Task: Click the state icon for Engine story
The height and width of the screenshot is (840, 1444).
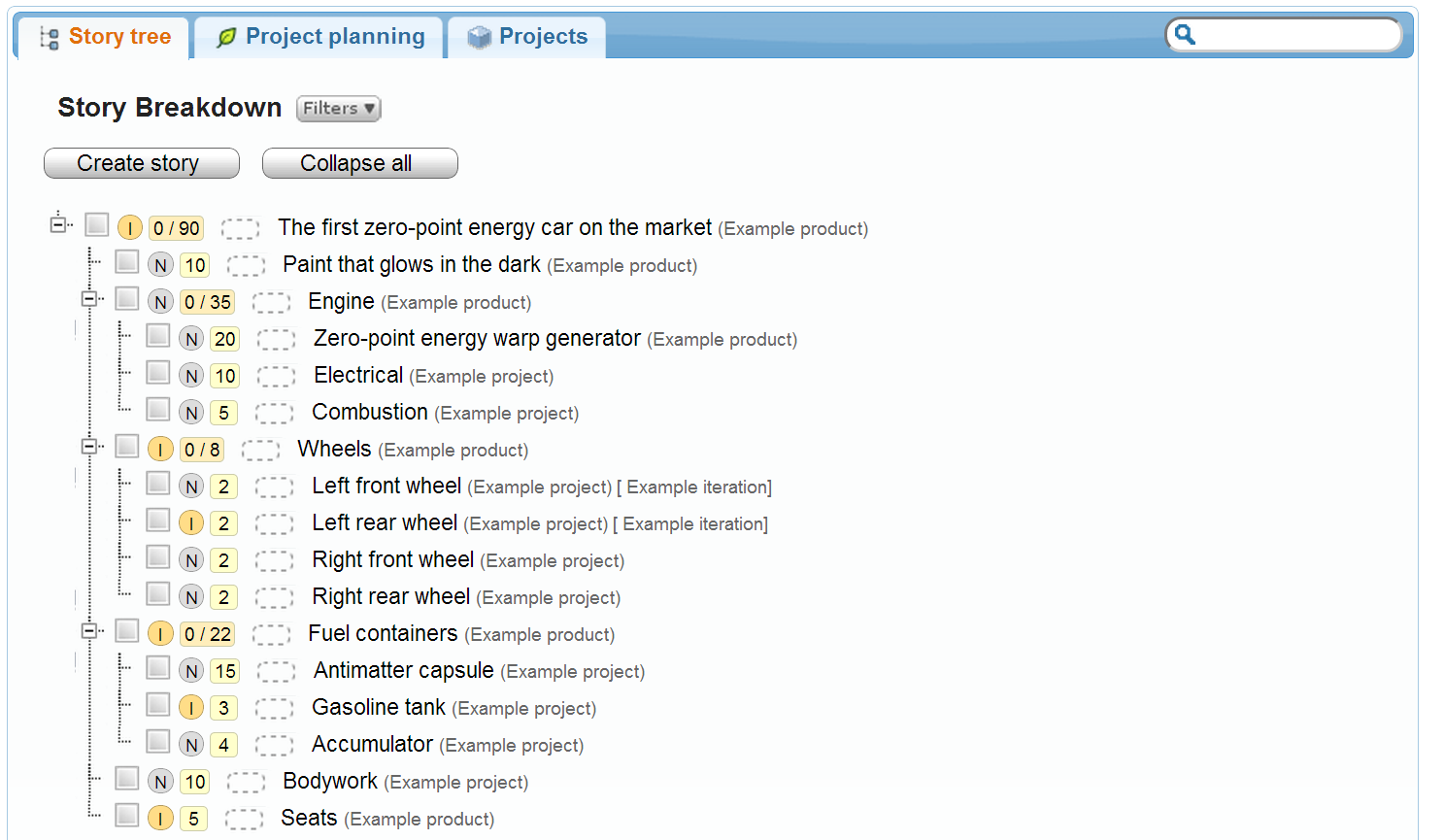Action: click(x=161, y=302)
